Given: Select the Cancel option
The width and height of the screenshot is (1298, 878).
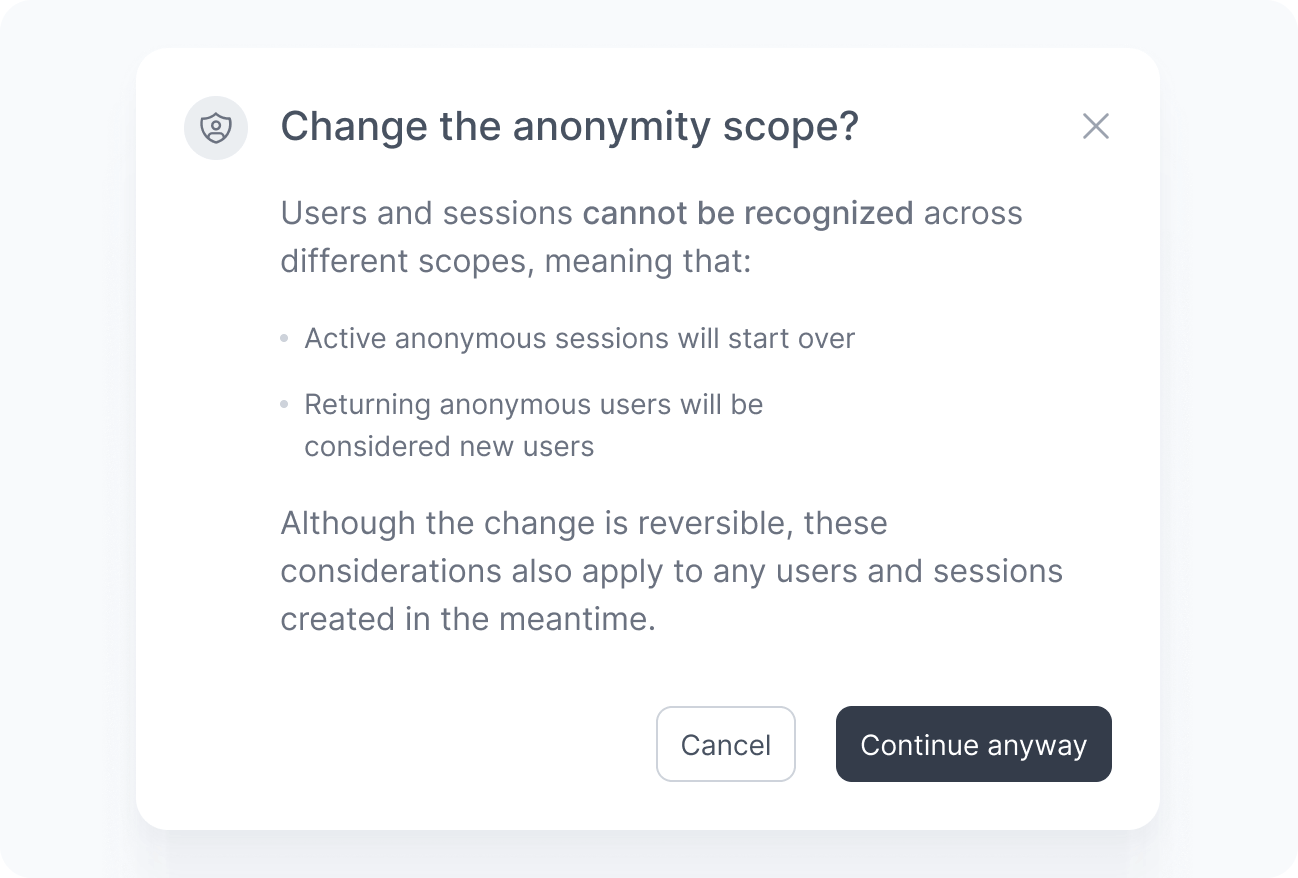Looking at the screenshot, I should pyautogui.click(x=725, y=744).
